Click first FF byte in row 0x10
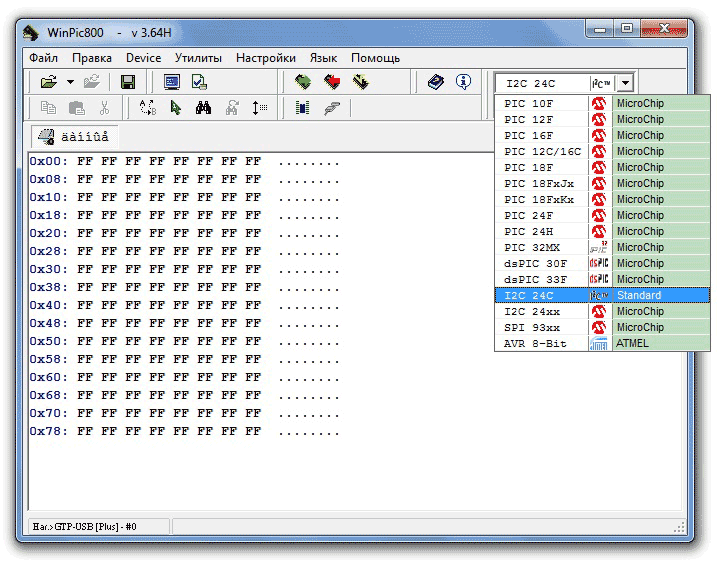 coord(85,197)
